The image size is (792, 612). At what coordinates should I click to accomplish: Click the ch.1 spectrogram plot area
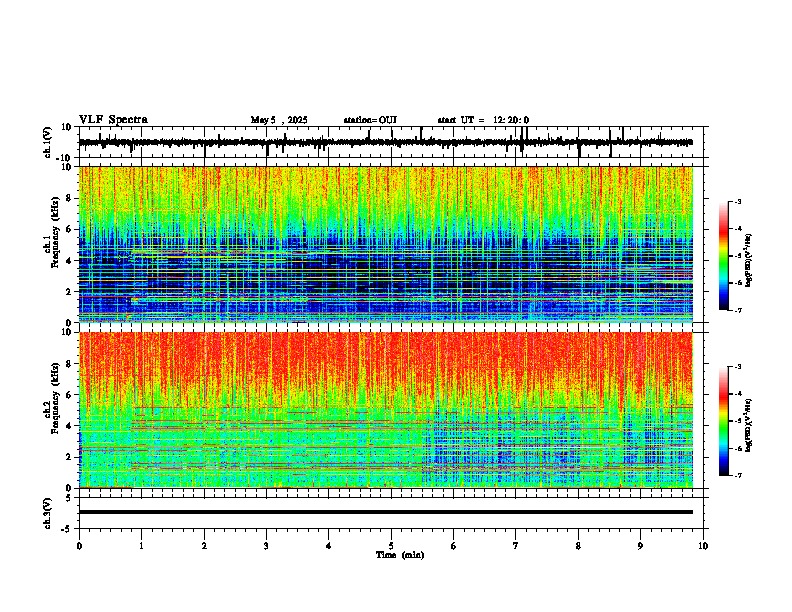385,244
